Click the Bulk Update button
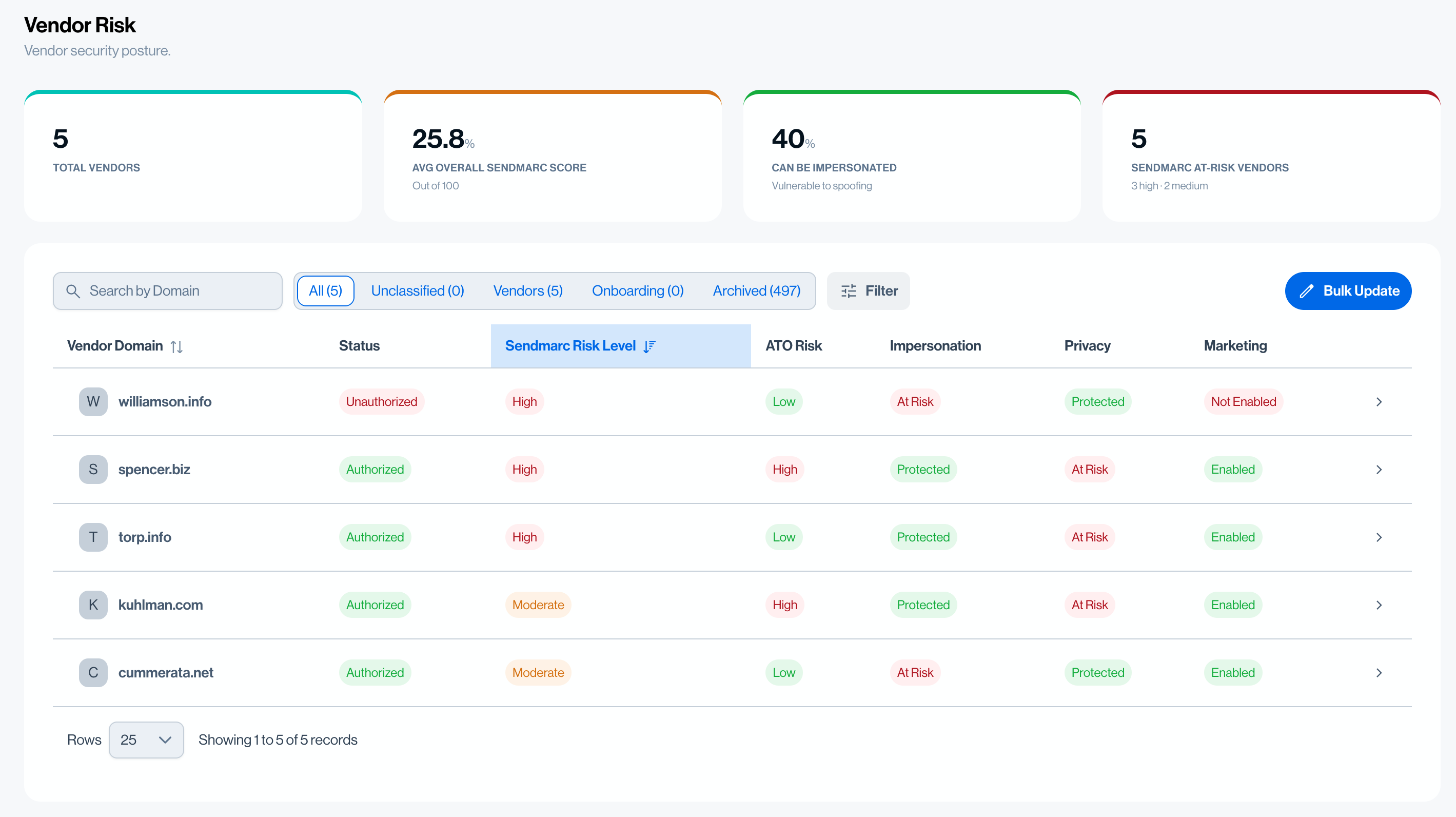 pyautogui.click(x=1348, y=291)
